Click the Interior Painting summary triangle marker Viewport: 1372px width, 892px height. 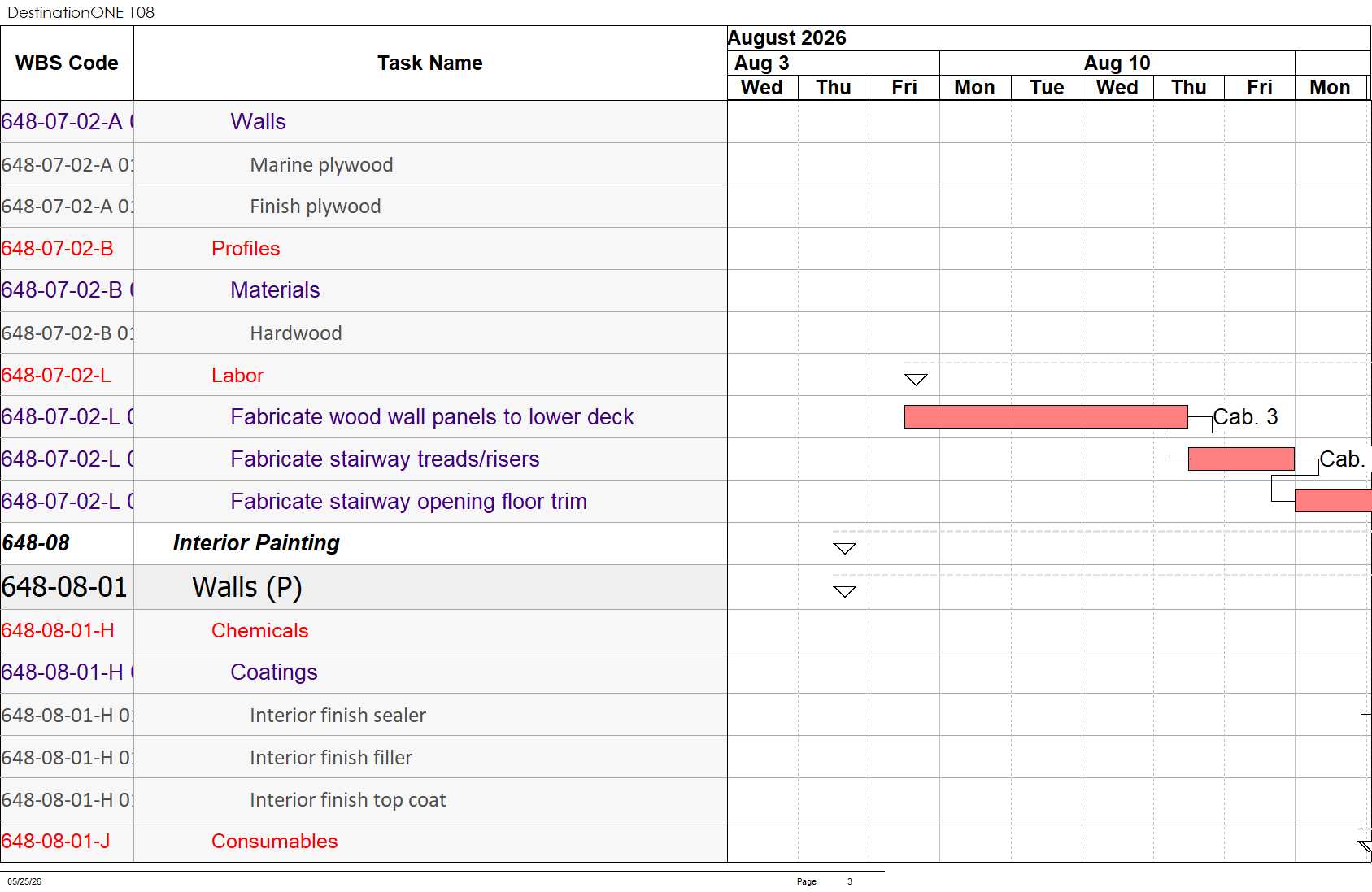[x=845, y=548]
